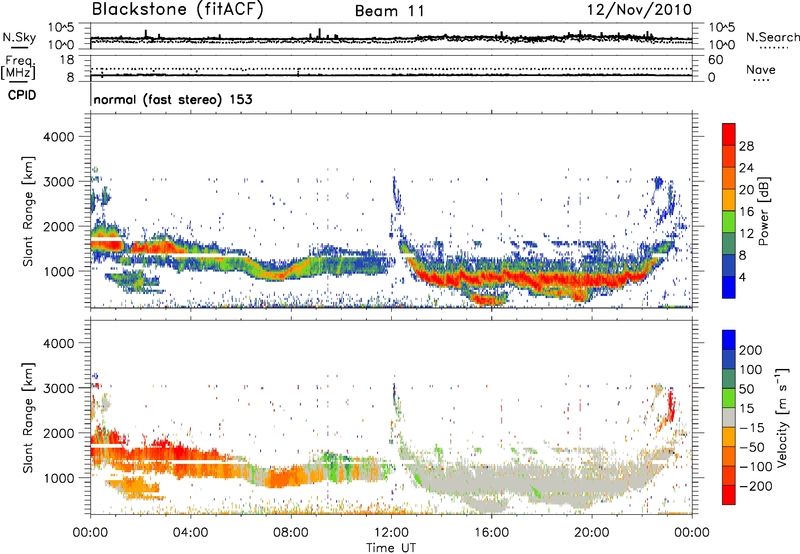The image size is (800, 554).
Task: Click the Velocity panel 'Slant Range [km]' label
Action: tap(28, 417)
